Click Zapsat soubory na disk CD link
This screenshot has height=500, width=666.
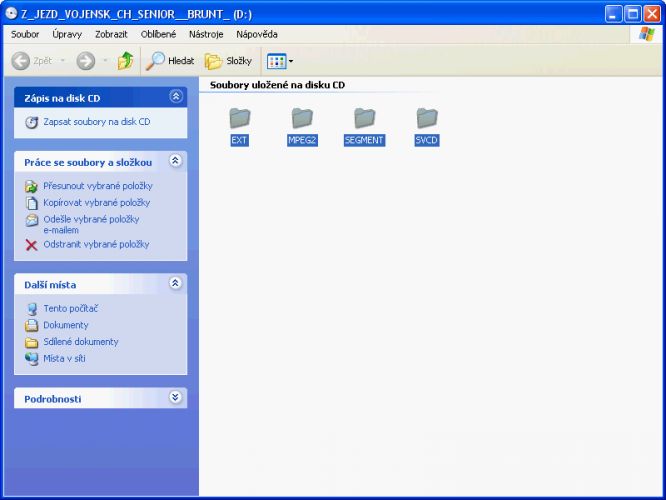pyautogui.click(x=97, y=122)
